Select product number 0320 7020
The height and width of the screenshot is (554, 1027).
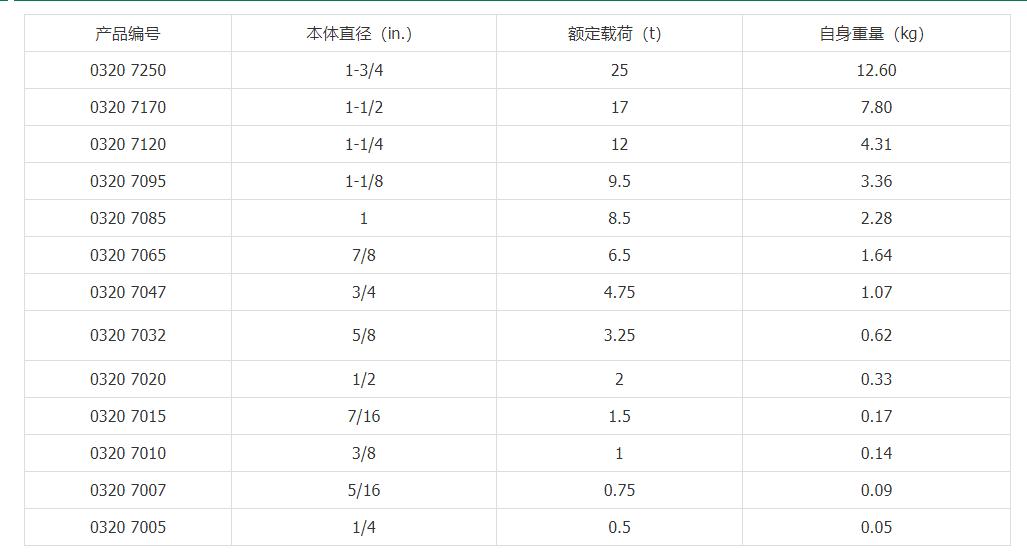pyautogui.click(x=128, y=379)
